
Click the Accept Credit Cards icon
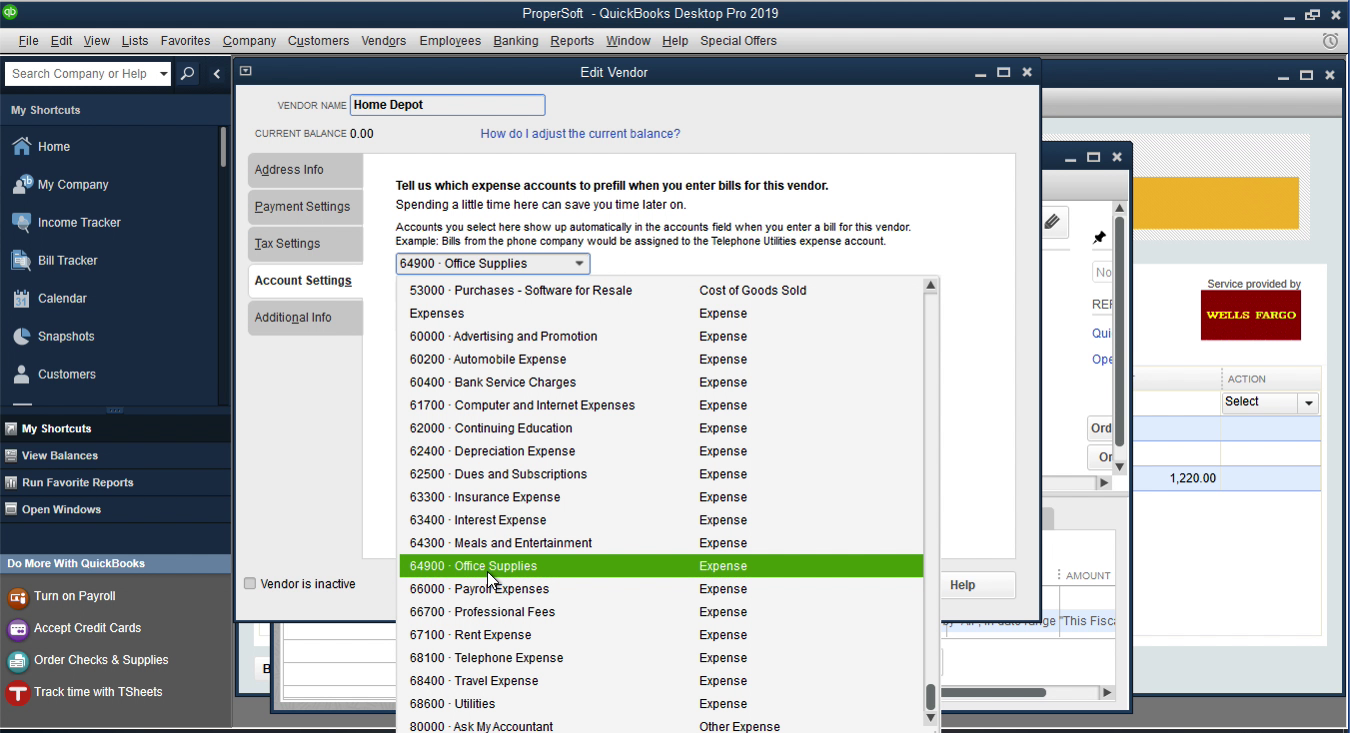click(x=17, y=629)
